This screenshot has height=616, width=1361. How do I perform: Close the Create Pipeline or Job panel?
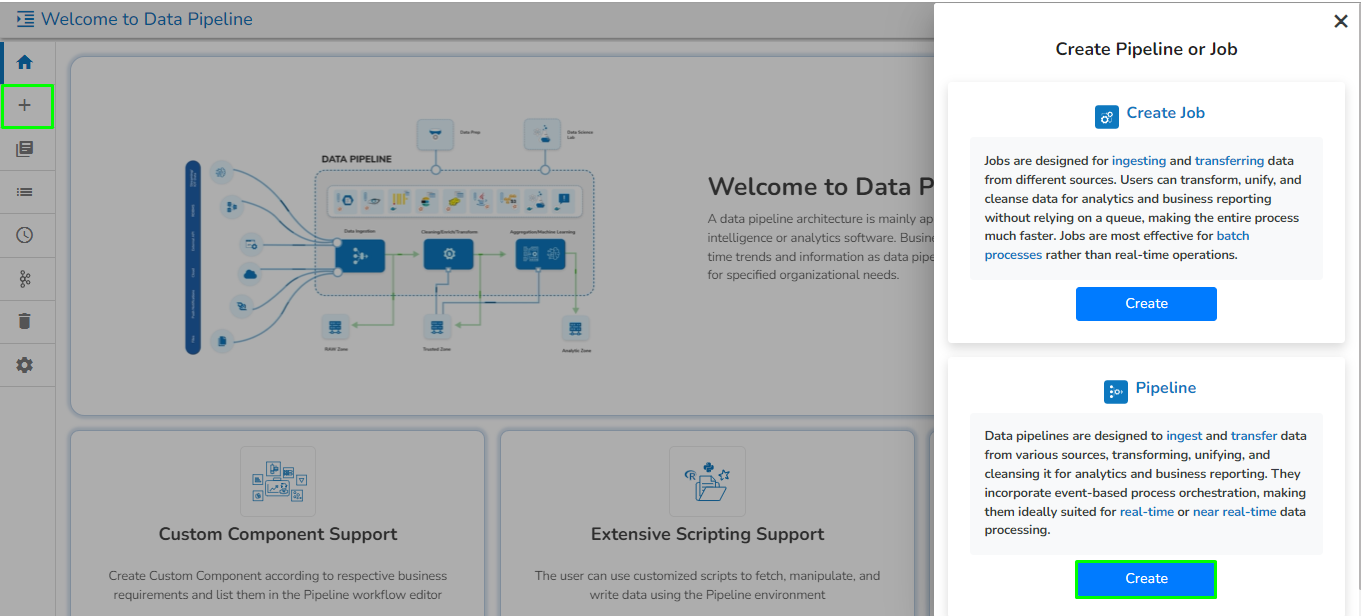click(1341, 21)
